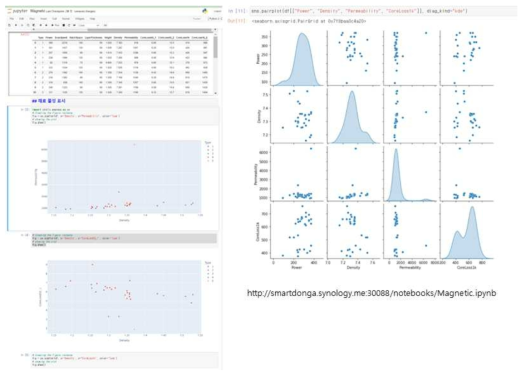Click the last code cell at bottom
526x376 pixels.
[124, 360]
